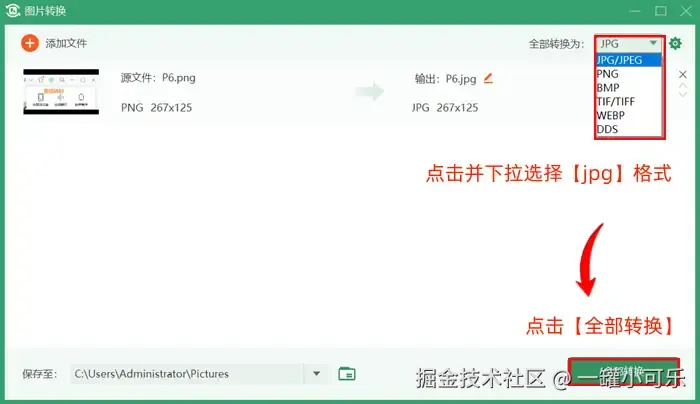700x404 pixels.
Task: Open the output folder browse icon
Action: [x=347, y=374]
